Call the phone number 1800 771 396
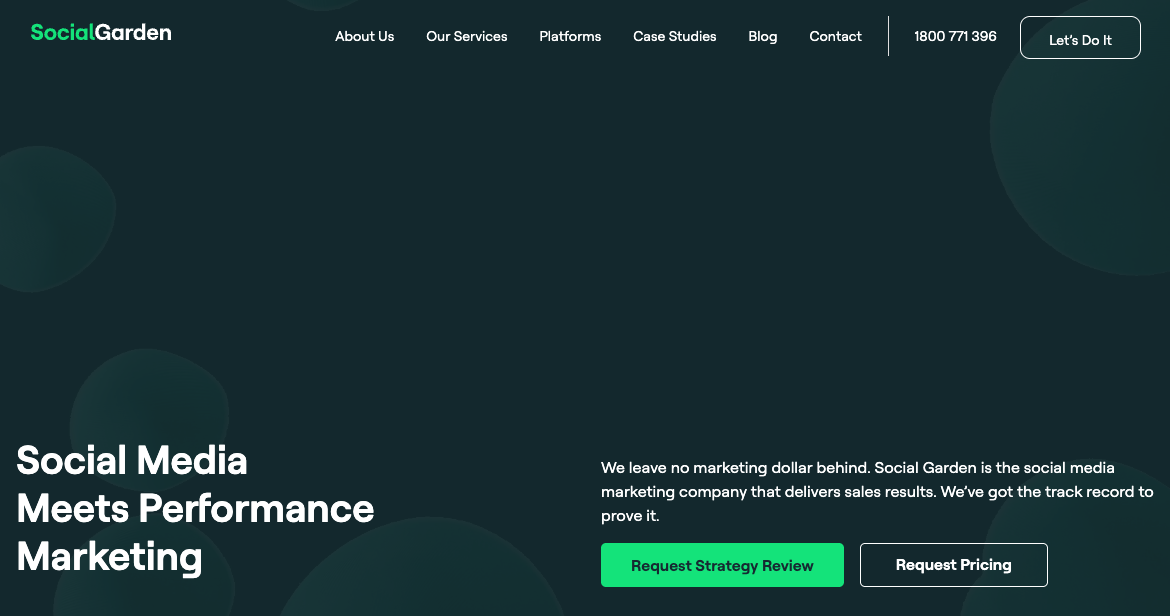The image size is (1170, 616). pos(955,36)
